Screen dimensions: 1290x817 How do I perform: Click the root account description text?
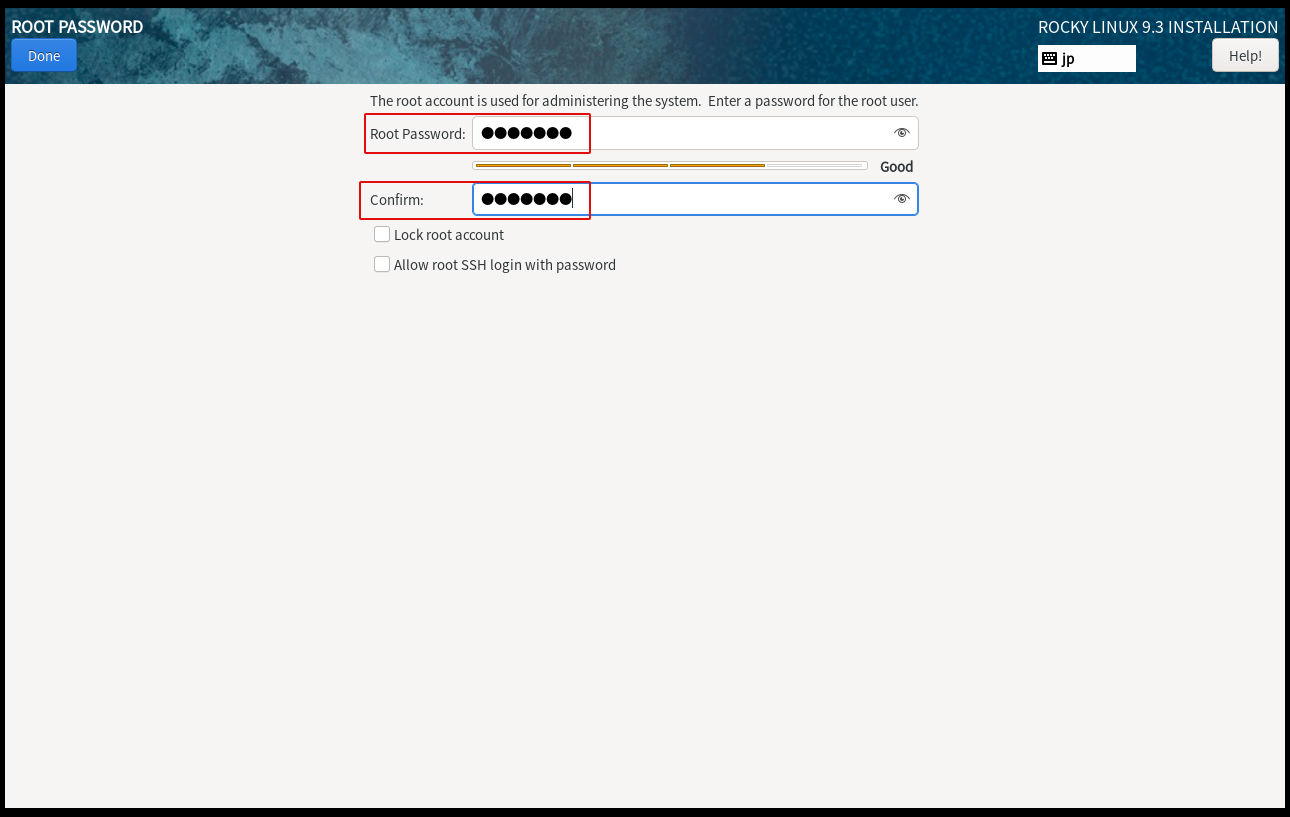[644, 101]
